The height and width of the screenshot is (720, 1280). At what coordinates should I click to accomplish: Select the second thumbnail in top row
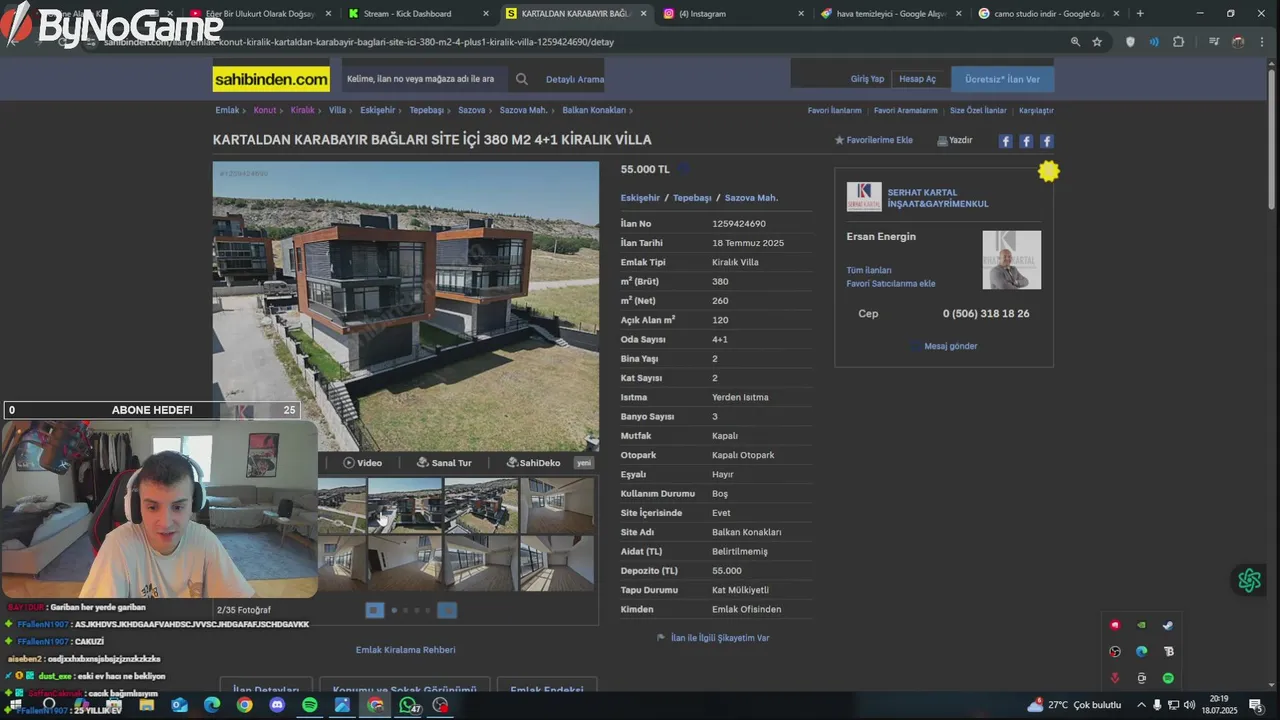click(404, 505)
